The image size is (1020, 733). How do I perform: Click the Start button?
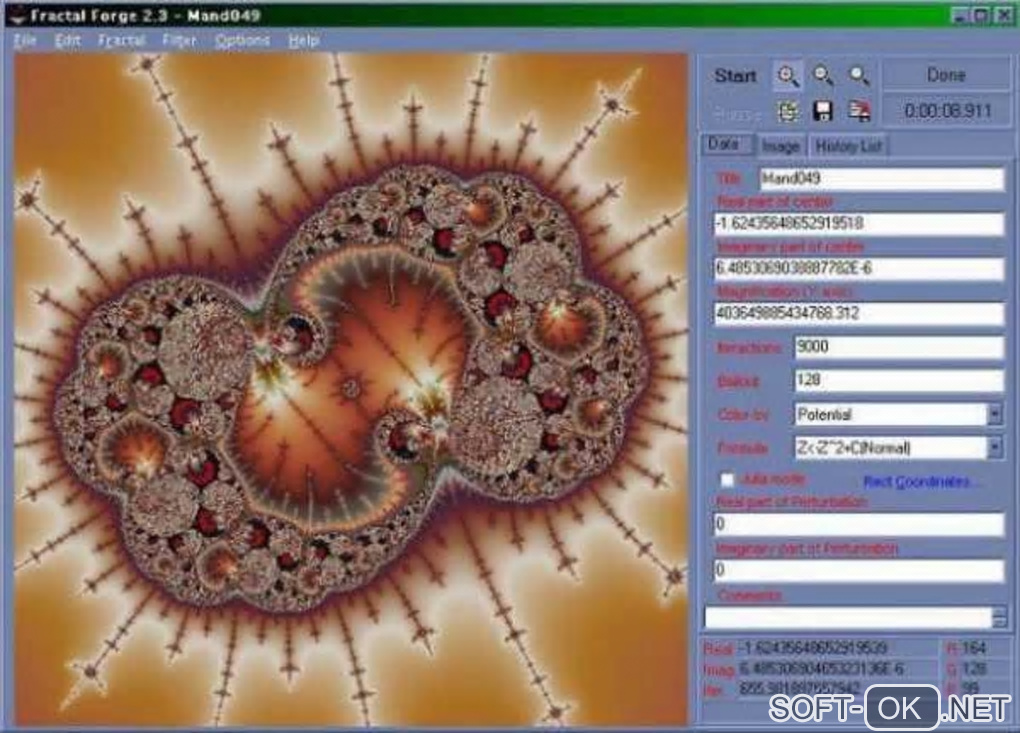click(736, 76)
